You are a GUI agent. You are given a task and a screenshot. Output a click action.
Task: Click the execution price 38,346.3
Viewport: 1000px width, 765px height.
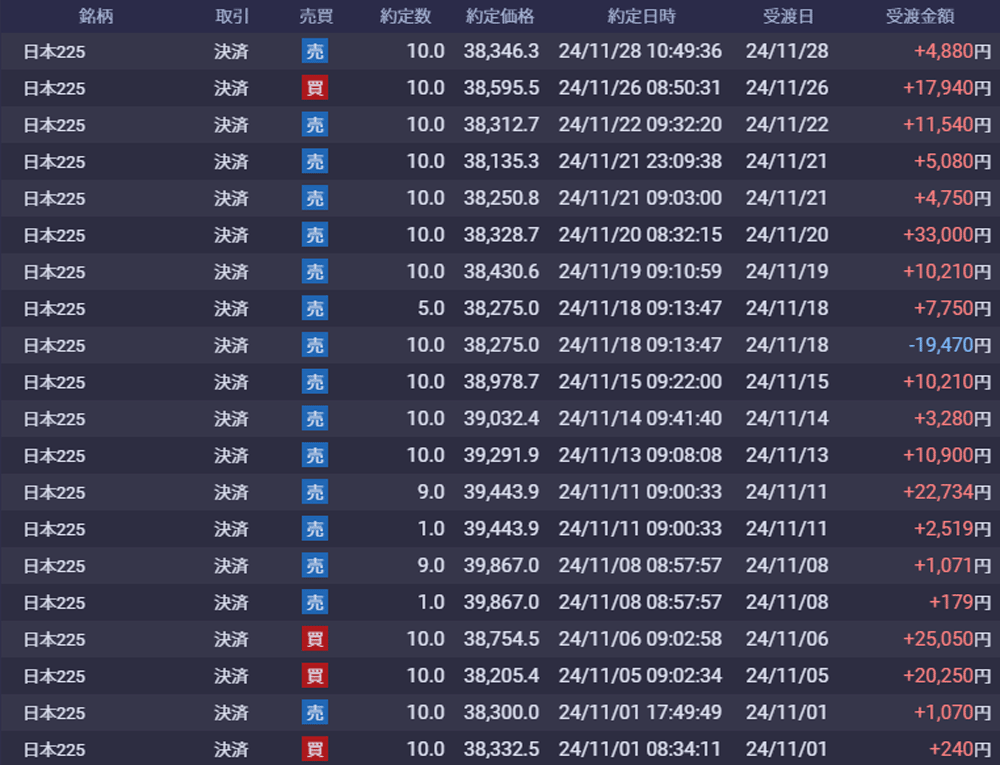coord(501,51)
